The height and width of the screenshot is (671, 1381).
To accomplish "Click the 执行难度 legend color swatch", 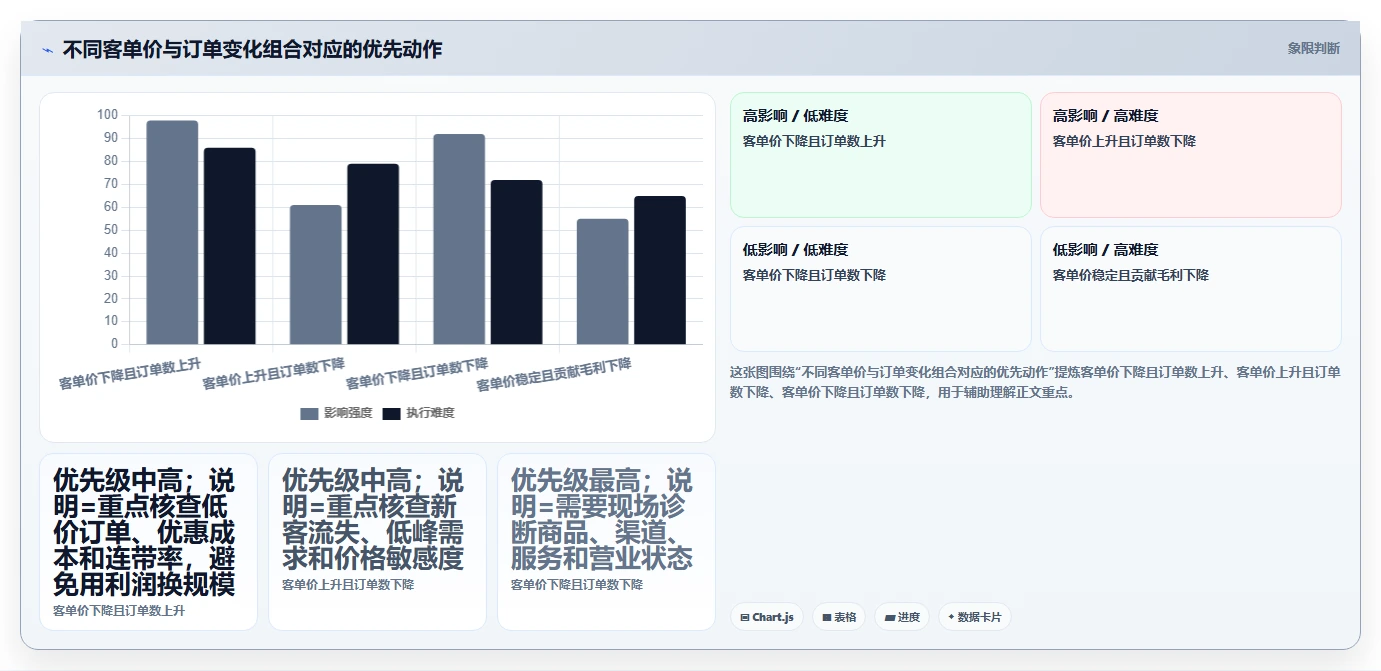I will click(x=392, y=413).
